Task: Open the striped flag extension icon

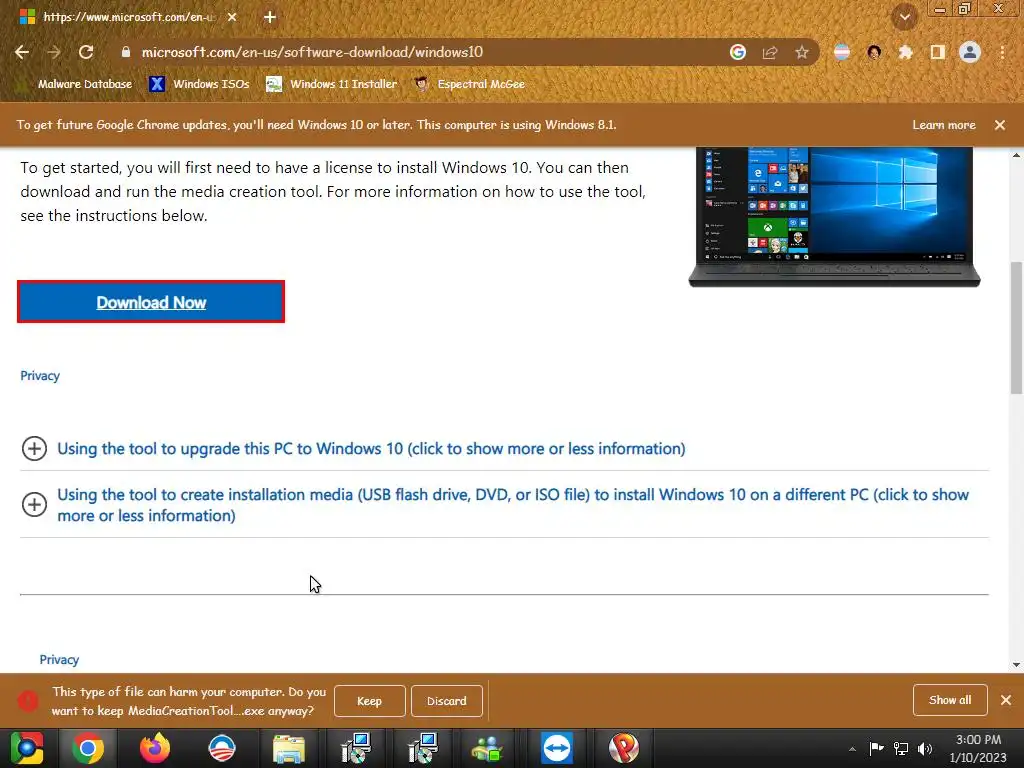Action: point(842,52)
